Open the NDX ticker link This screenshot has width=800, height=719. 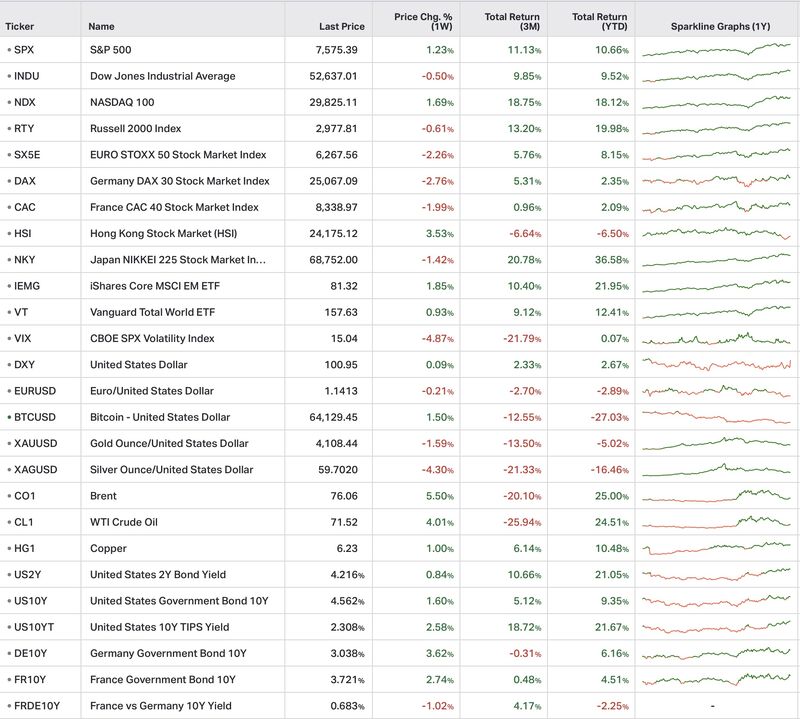pyautogui.click(x=24, y=102)
